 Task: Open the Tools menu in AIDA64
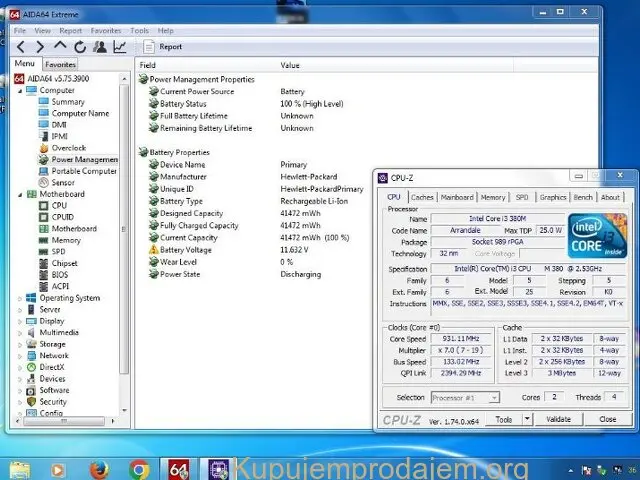(139, 31)
